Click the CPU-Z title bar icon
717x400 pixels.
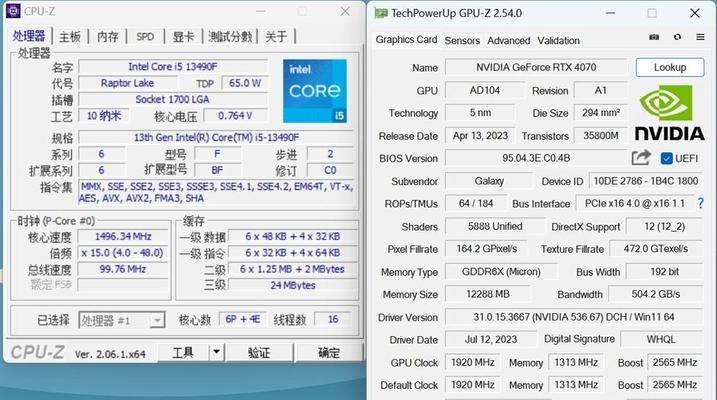(13, 11)
